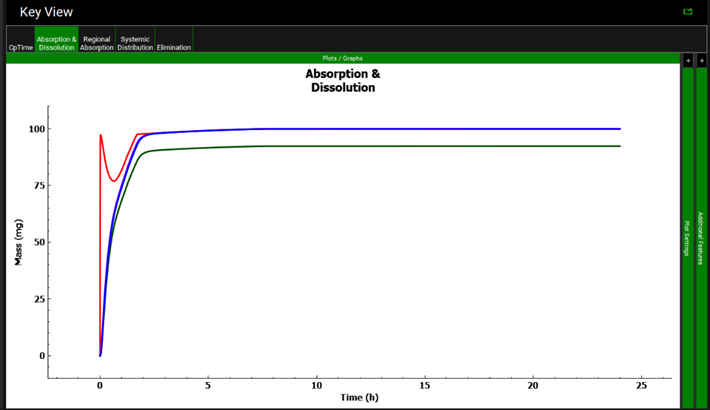Viewport: 710px width, 410px height.
Task: Select the Time (h) x-axis label
Action: click(359, 397)
